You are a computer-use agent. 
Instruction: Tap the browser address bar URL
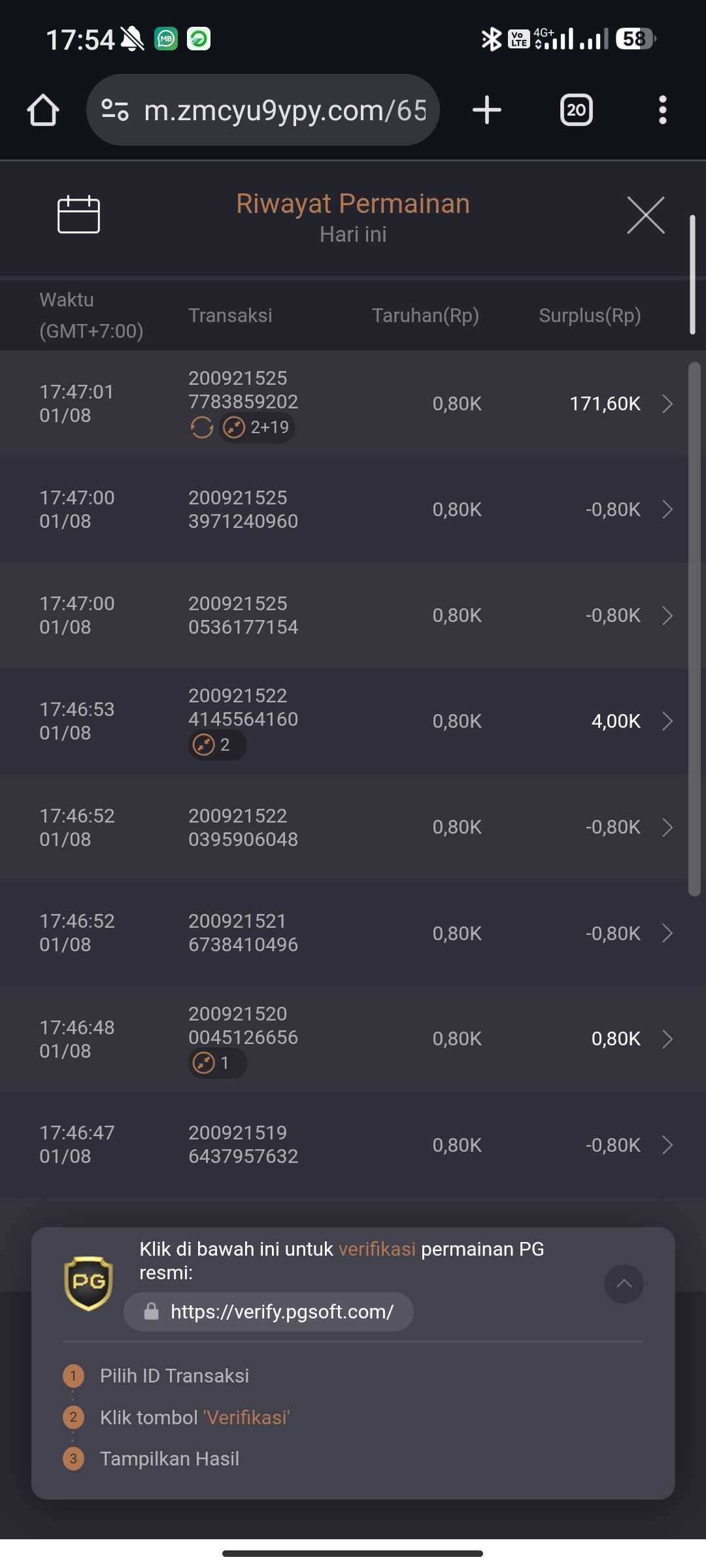coord(285,110)
